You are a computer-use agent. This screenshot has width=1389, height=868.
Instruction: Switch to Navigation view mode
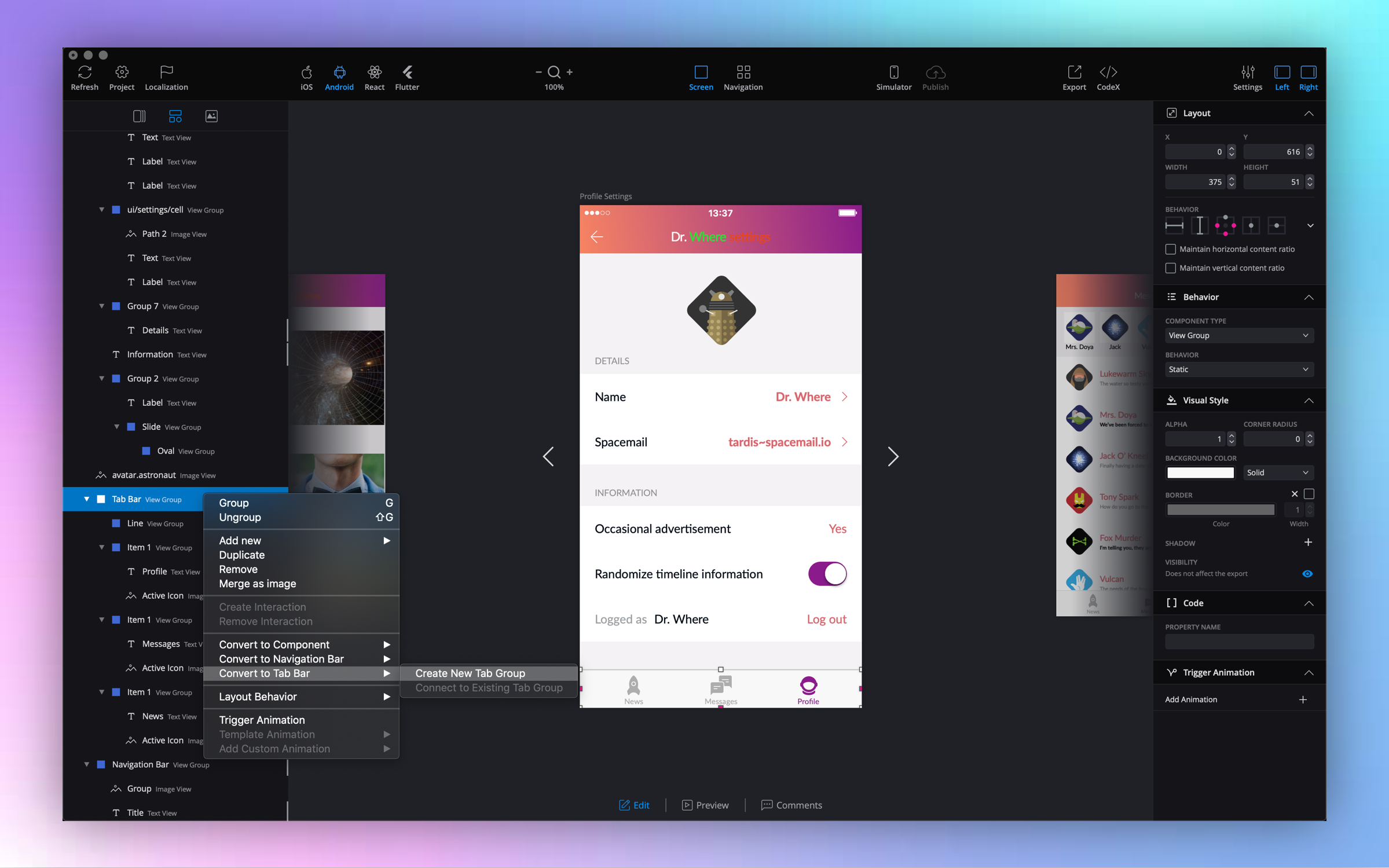coord(743,72)
